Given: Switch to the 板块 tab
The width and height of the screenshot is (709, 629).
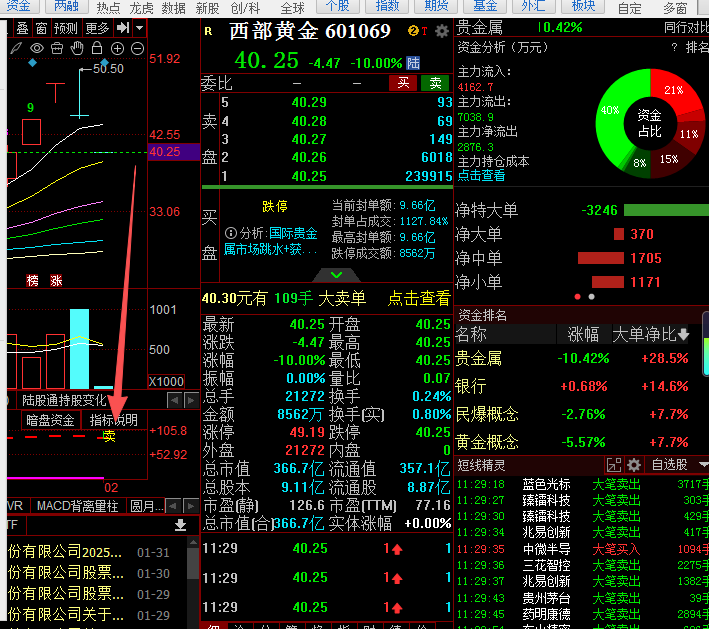Looking at the screenshot, I should click(583, 5).
